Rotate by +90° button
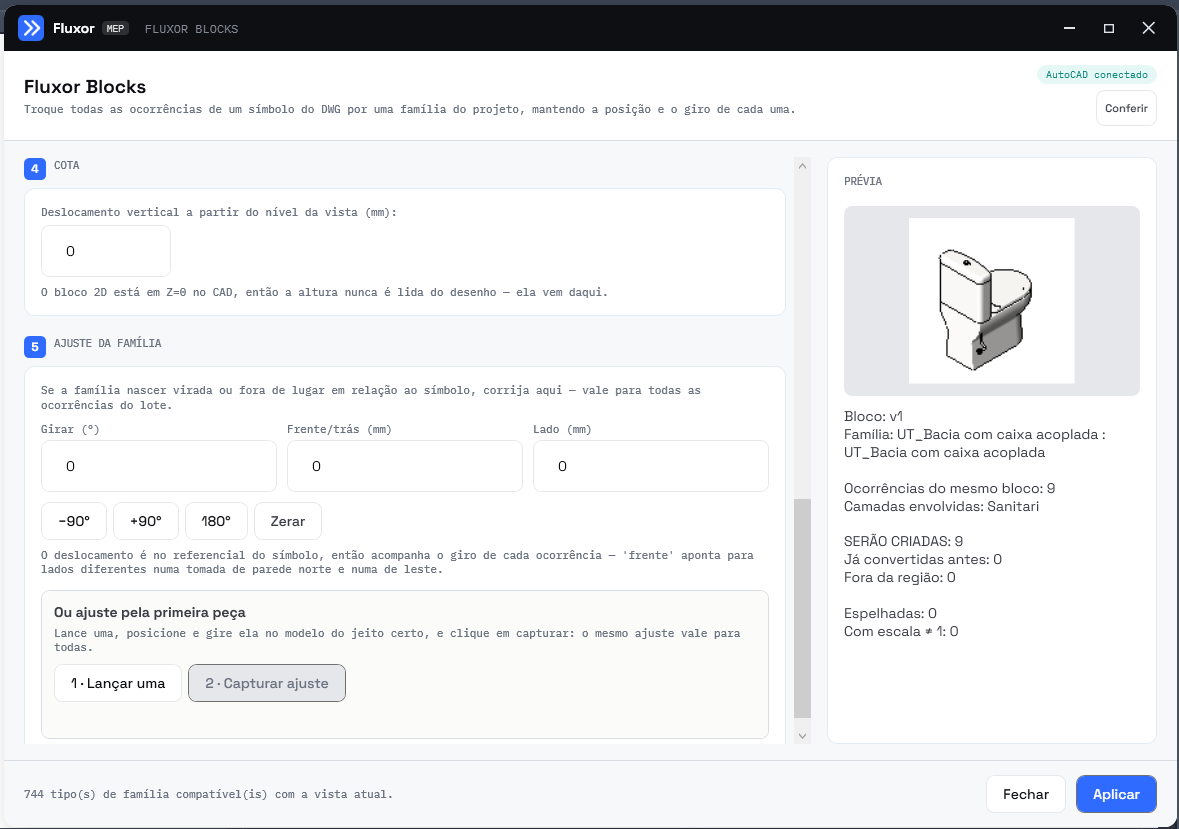 point(146,521)
